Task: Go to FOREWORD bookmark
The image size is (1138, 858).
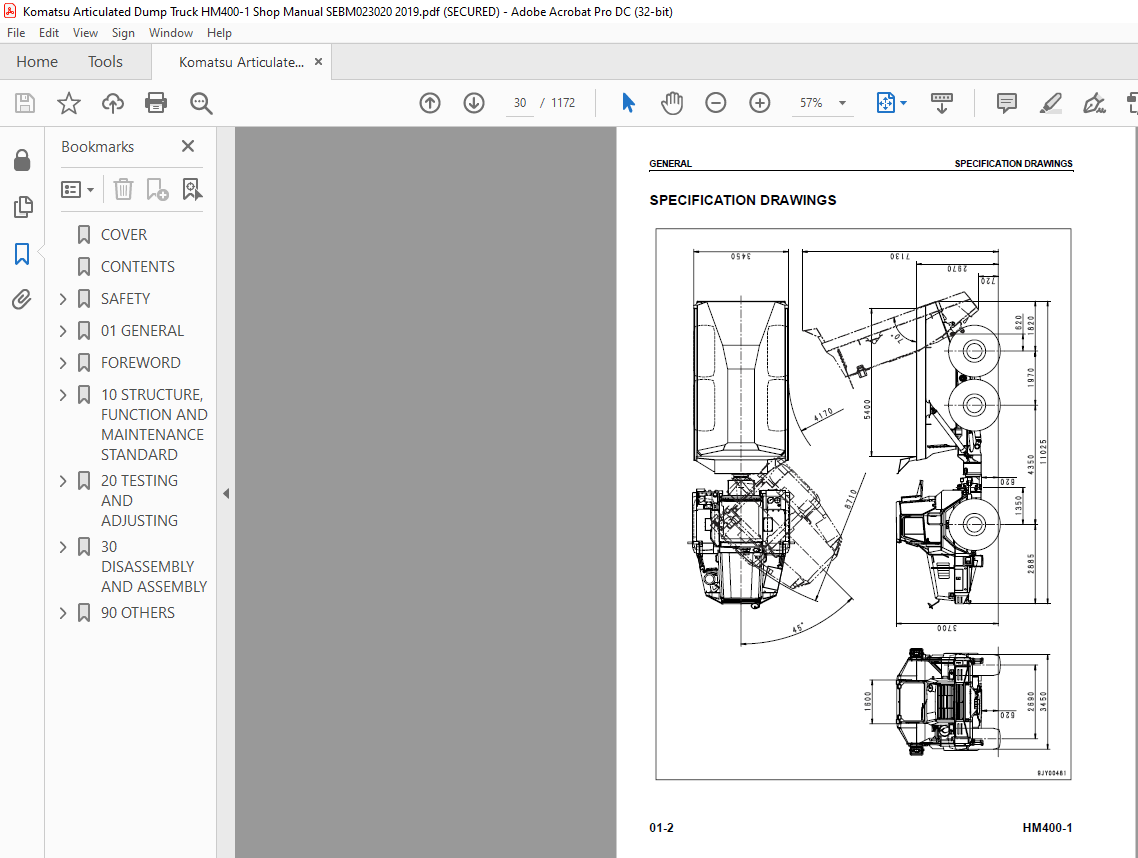Action: click(x=140, y=363)
